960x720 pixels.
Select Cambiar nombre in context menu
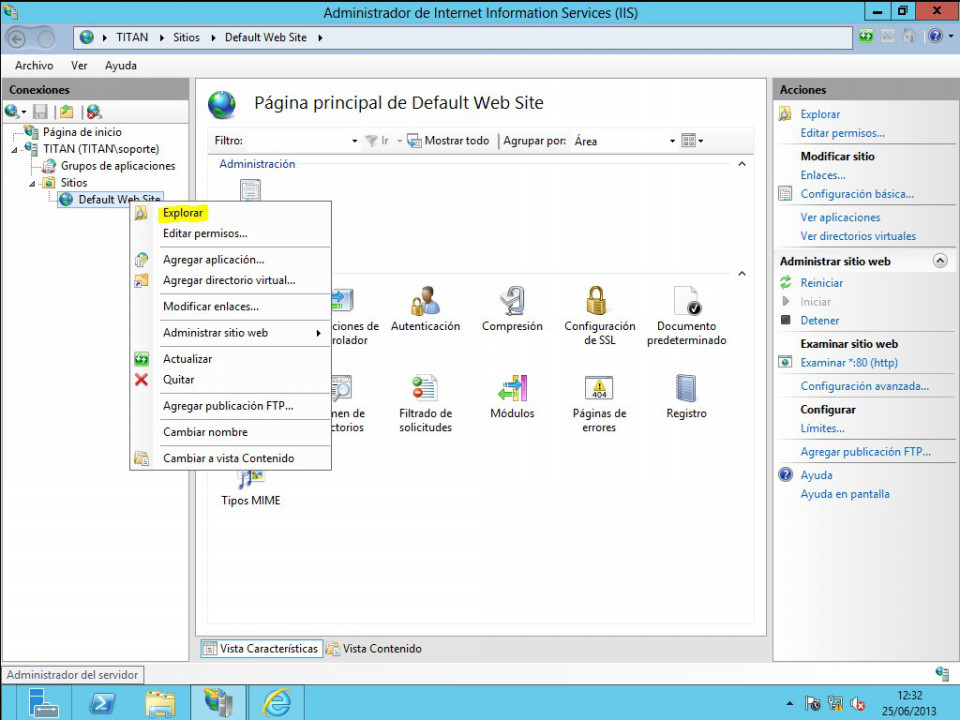tap(205, 432)
